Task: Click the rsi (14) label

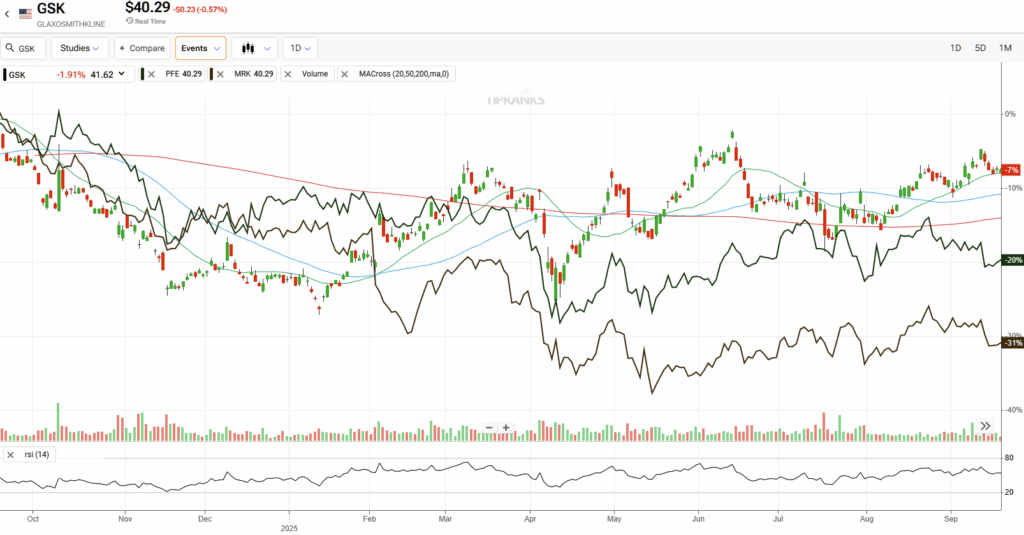Action: pos(37,455)
